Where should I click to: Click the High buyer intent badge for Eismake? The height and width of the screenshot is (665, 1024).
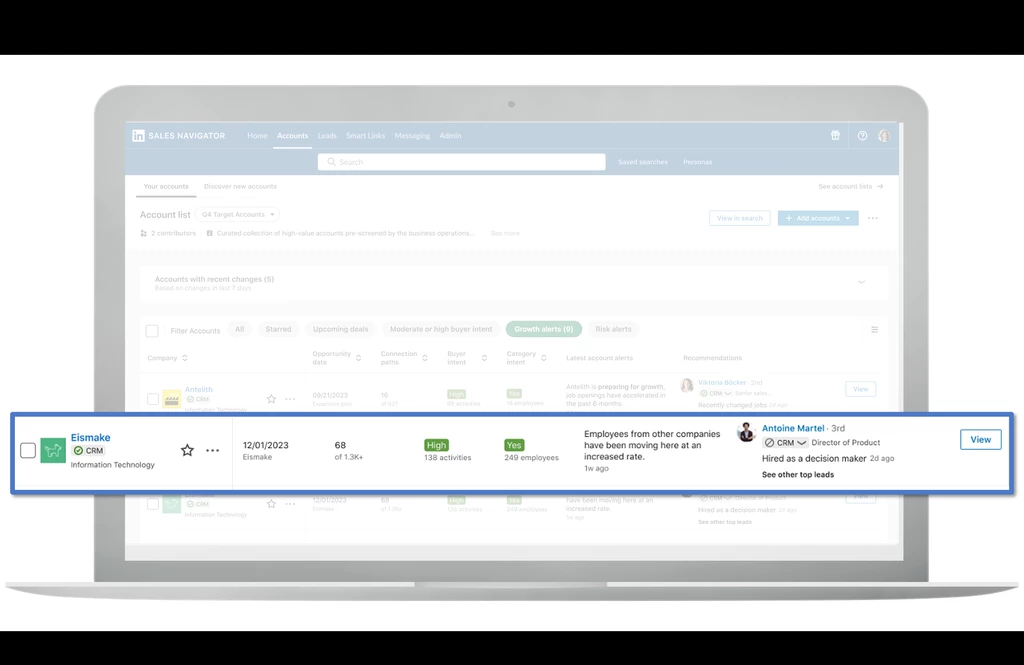(436, 446)
